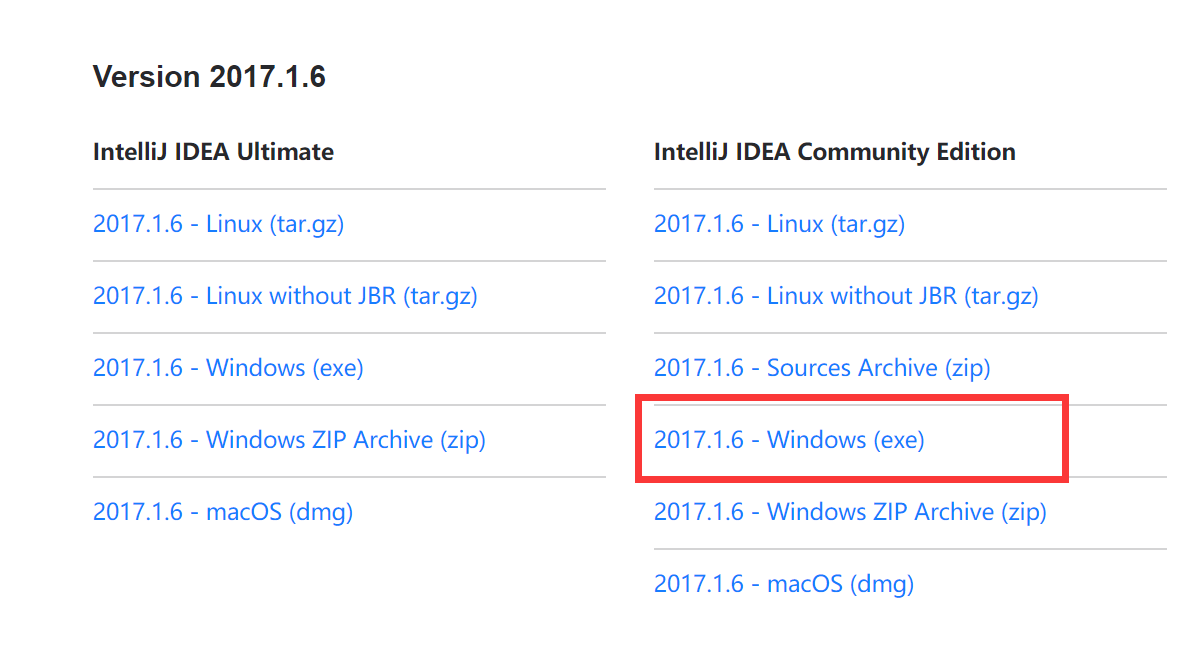The width and height of the screenshot is (1201, 657).
Task: Download Ultimate 2017.1.6 Linux tar.gz
Action: tap(218, 224)
